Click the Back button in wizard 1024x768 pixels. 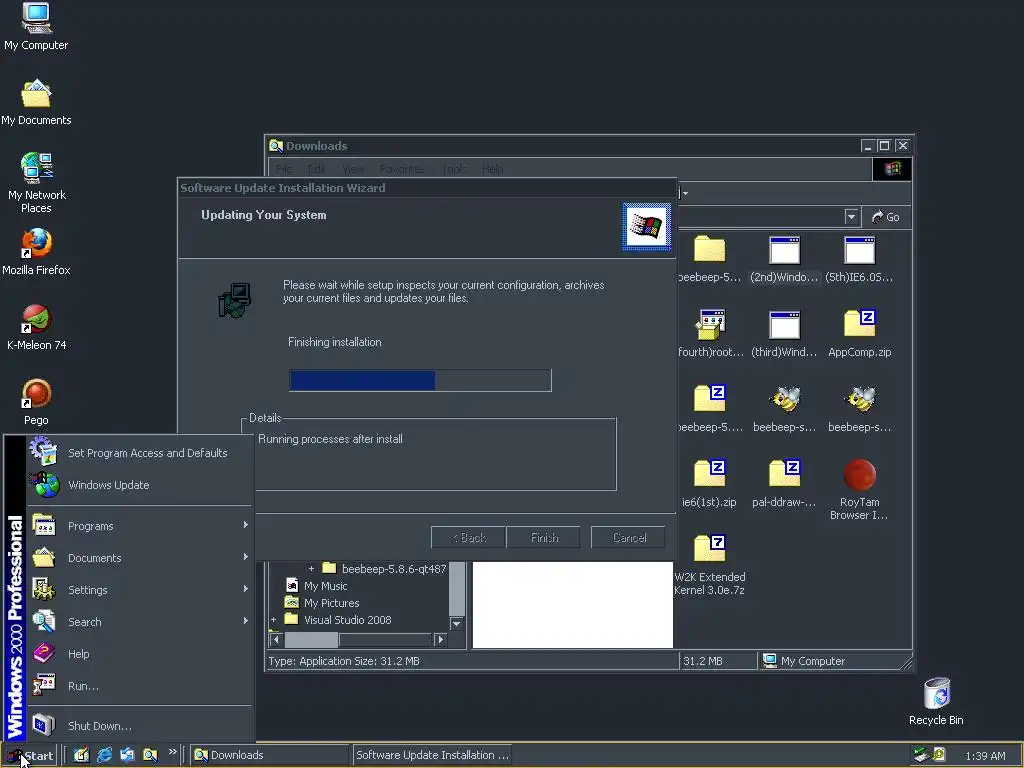pyautogui.click(x=469, y=537)
